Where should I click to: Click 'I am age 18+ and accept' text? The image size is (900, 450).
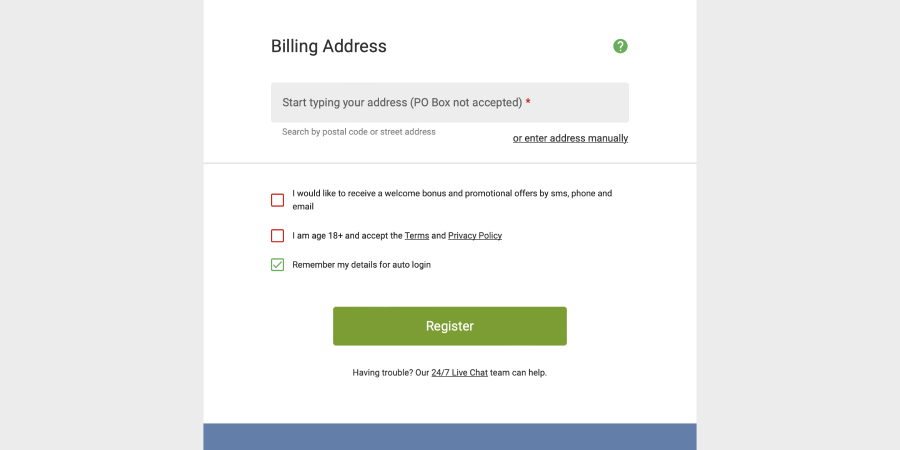(x=347, y=235)
